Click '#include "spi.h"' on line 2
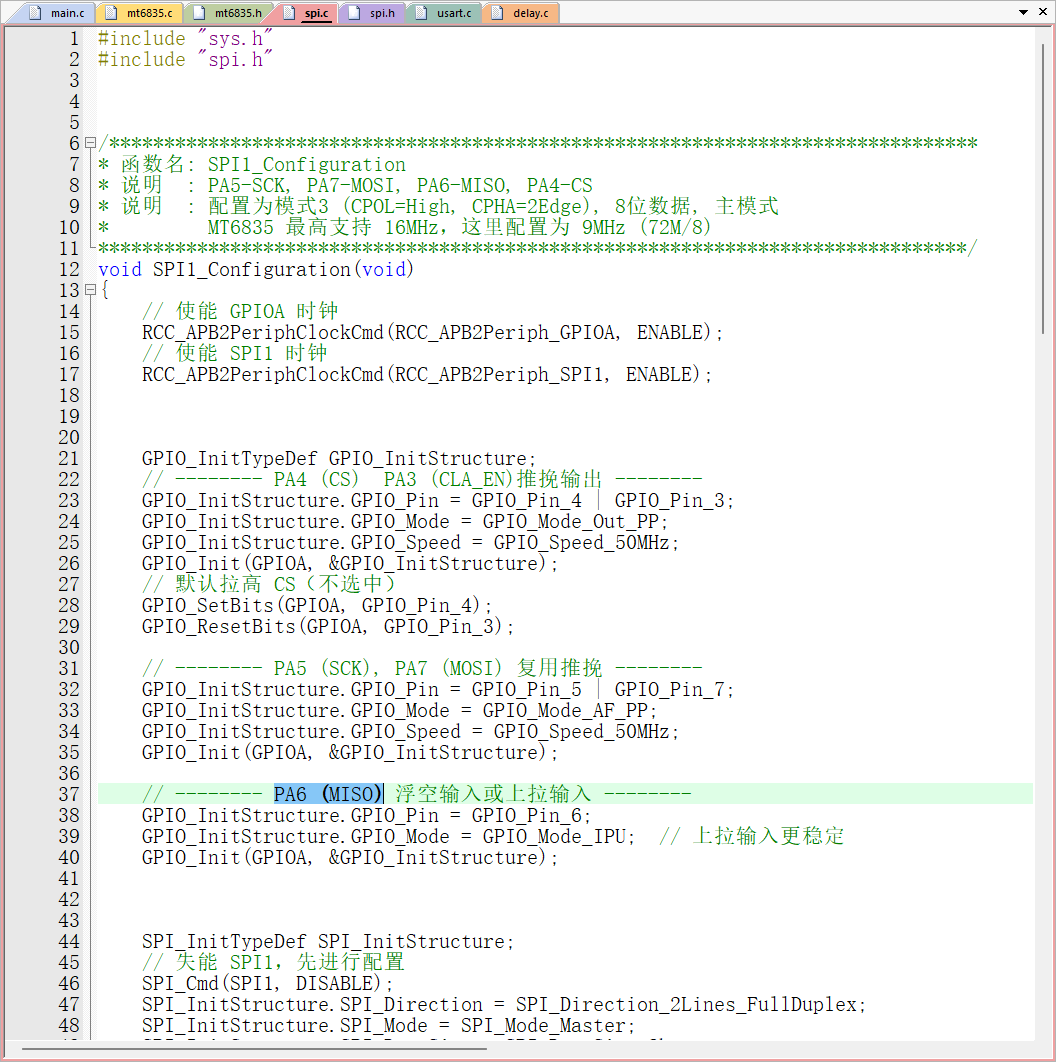 coord(186,60)
